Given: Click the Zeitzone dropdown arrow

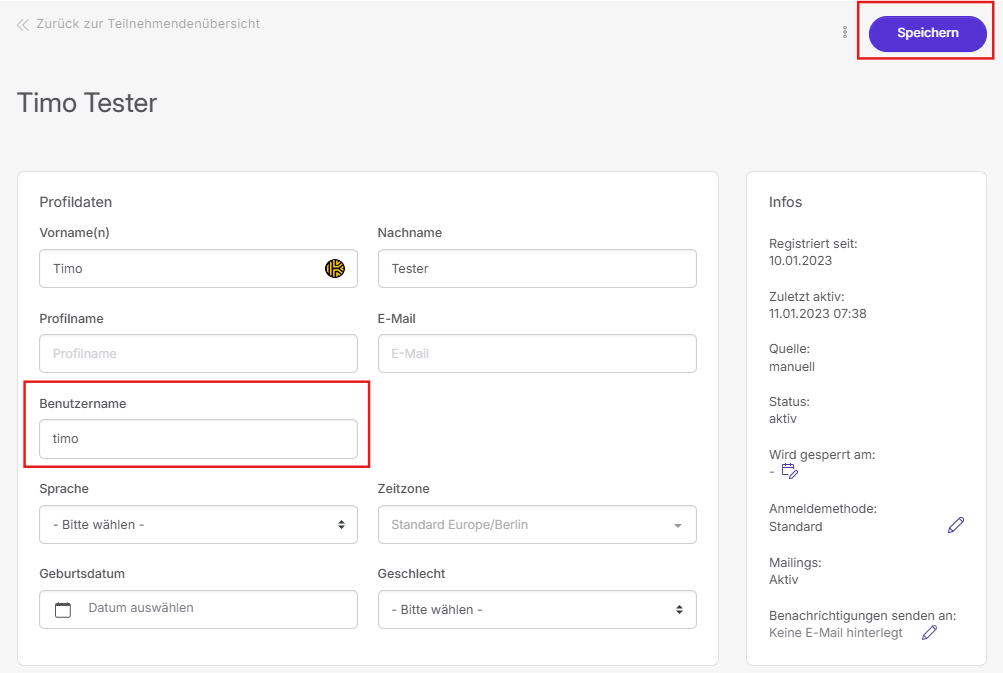Looking at the screenshot, I should coord(677,526).
